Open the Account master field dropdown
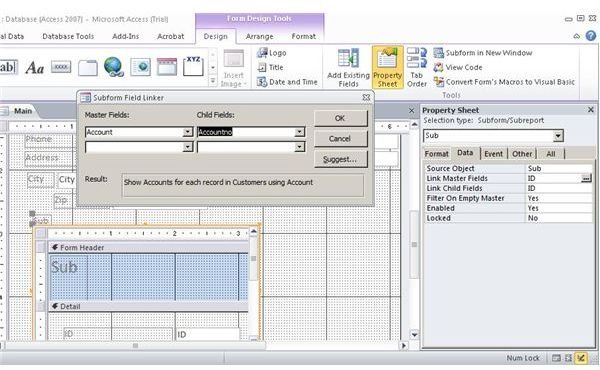600x370 pixels. (188, 132)
